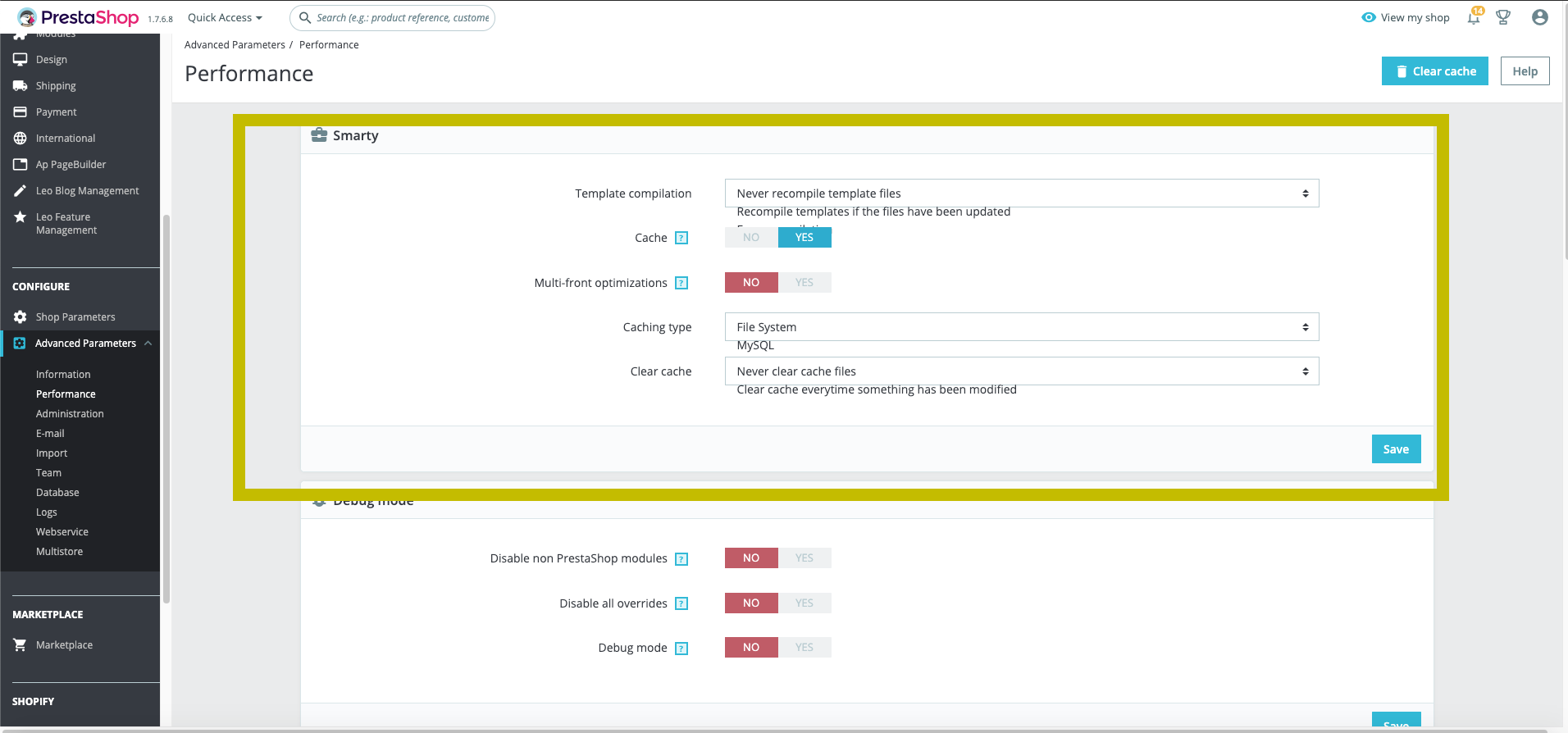Click the Shop Parameters gear icon

pyautogui.click(x=21, y=316)
